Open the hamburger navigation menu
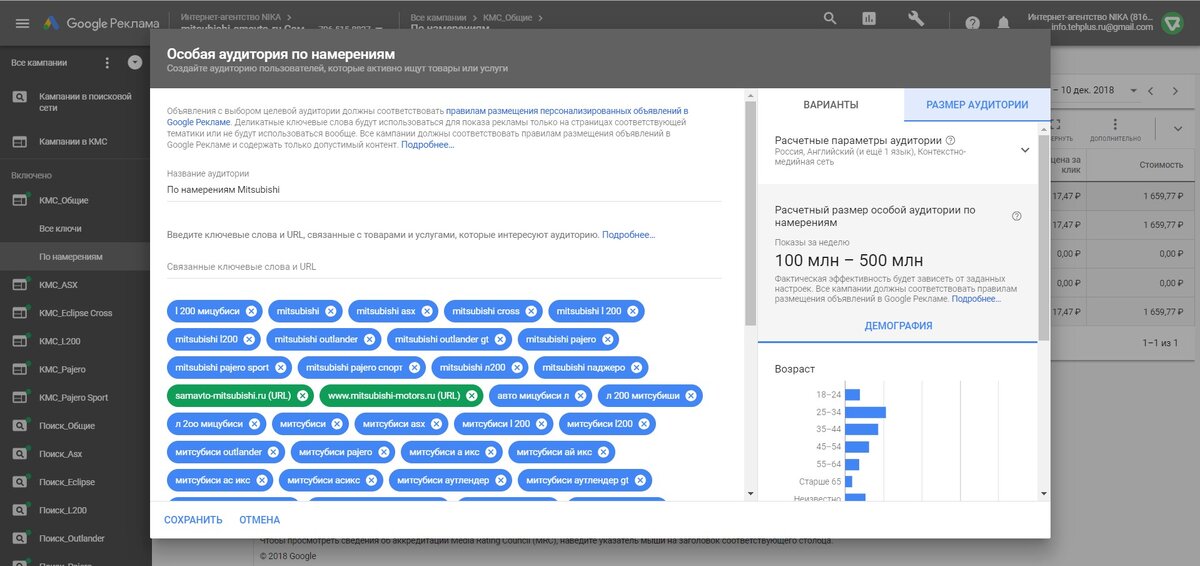This screenshot has width=1200, height=566. 22,23
